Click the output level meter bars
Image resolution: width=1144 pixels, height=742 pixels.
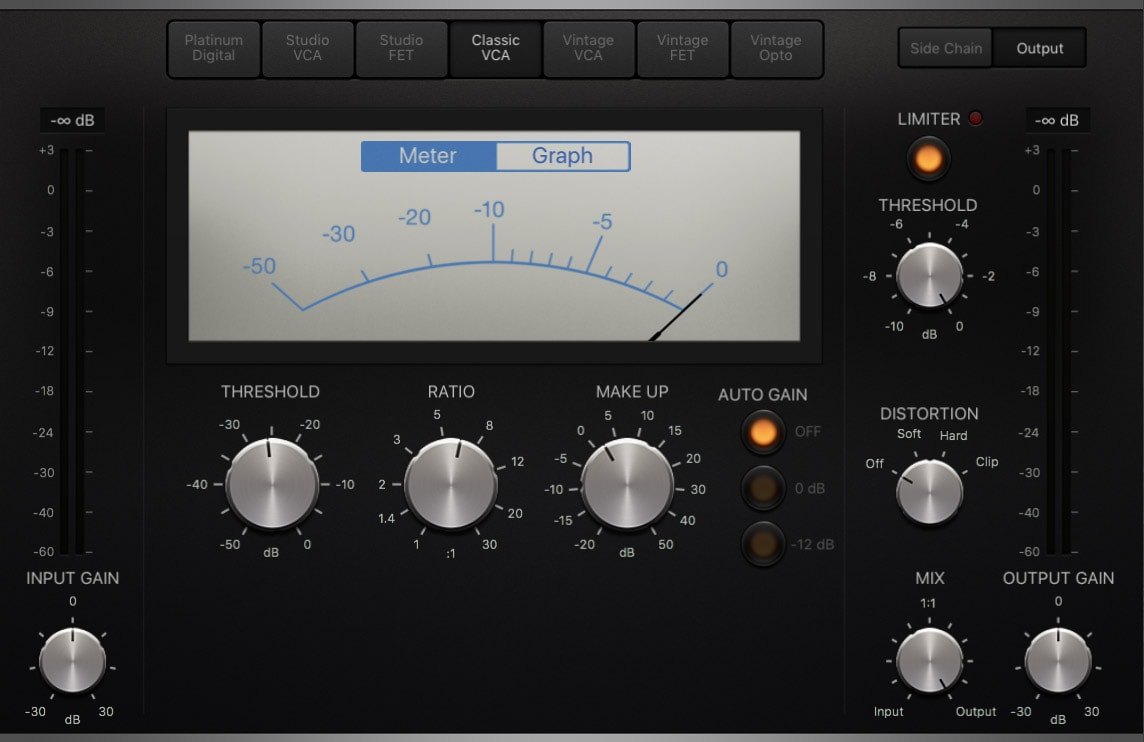tap(1059, 351)
